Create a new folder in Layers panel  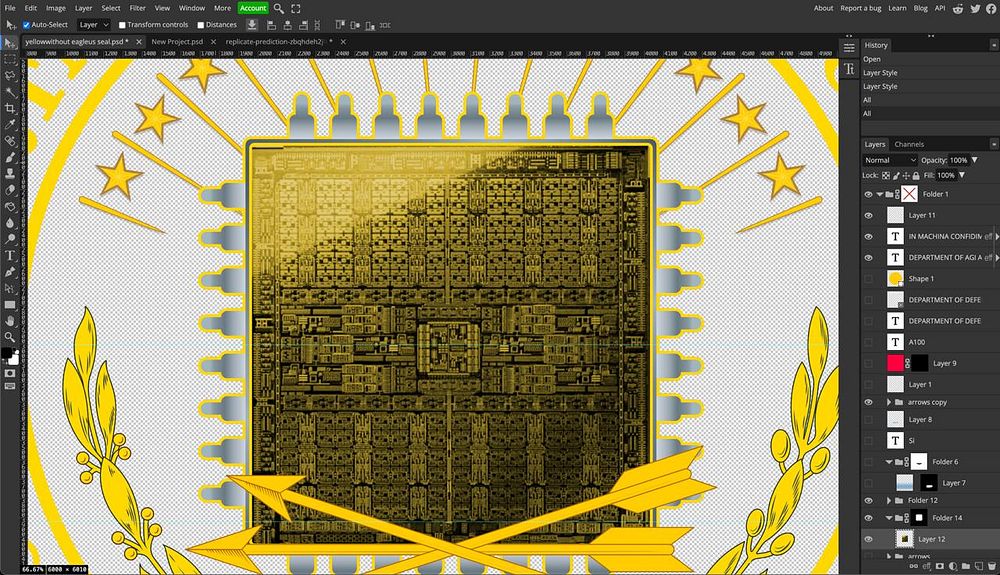click(966, 566)
